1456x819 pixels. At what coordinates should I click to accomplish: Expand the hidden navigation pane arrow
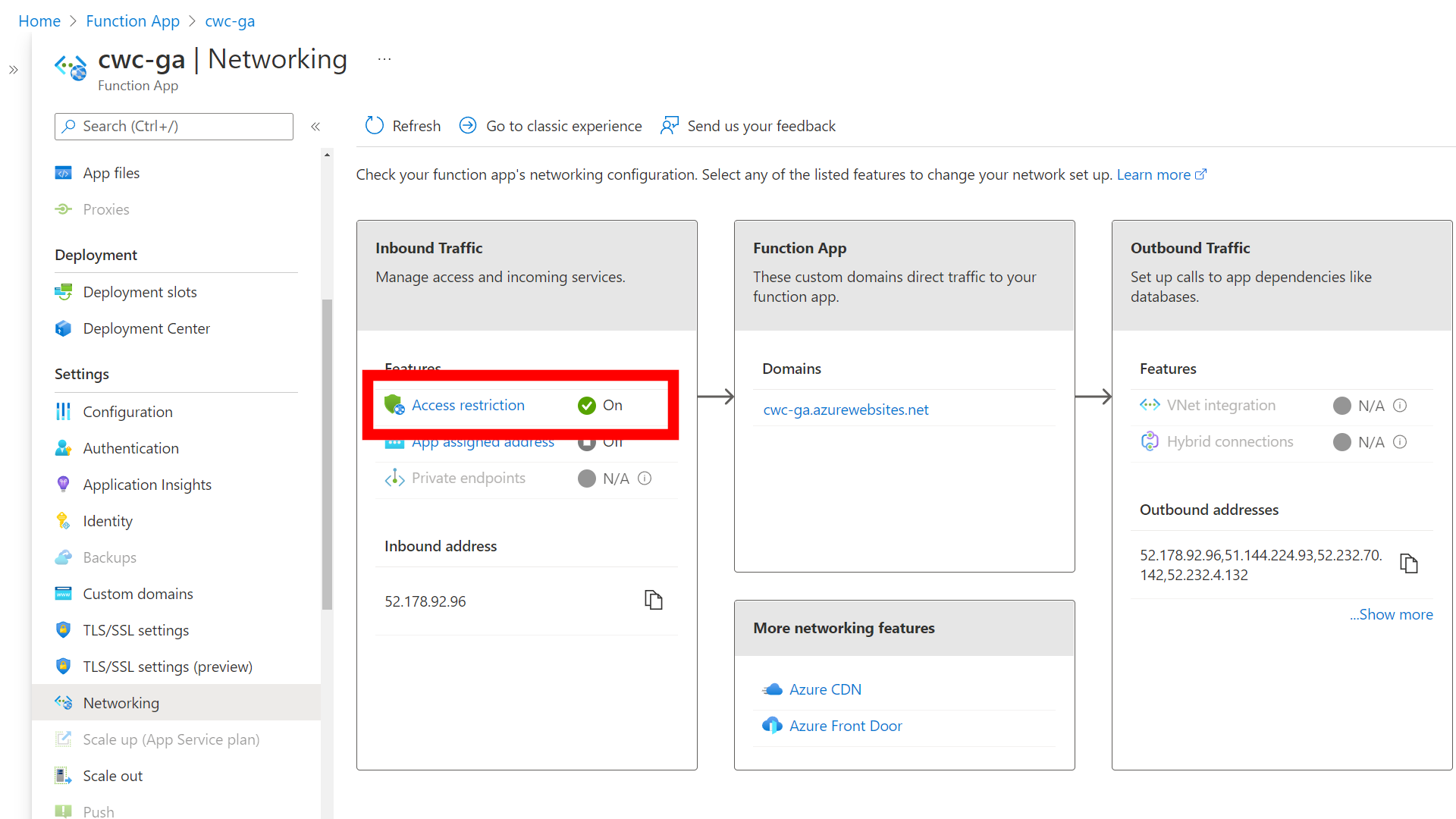click(14, 69)
